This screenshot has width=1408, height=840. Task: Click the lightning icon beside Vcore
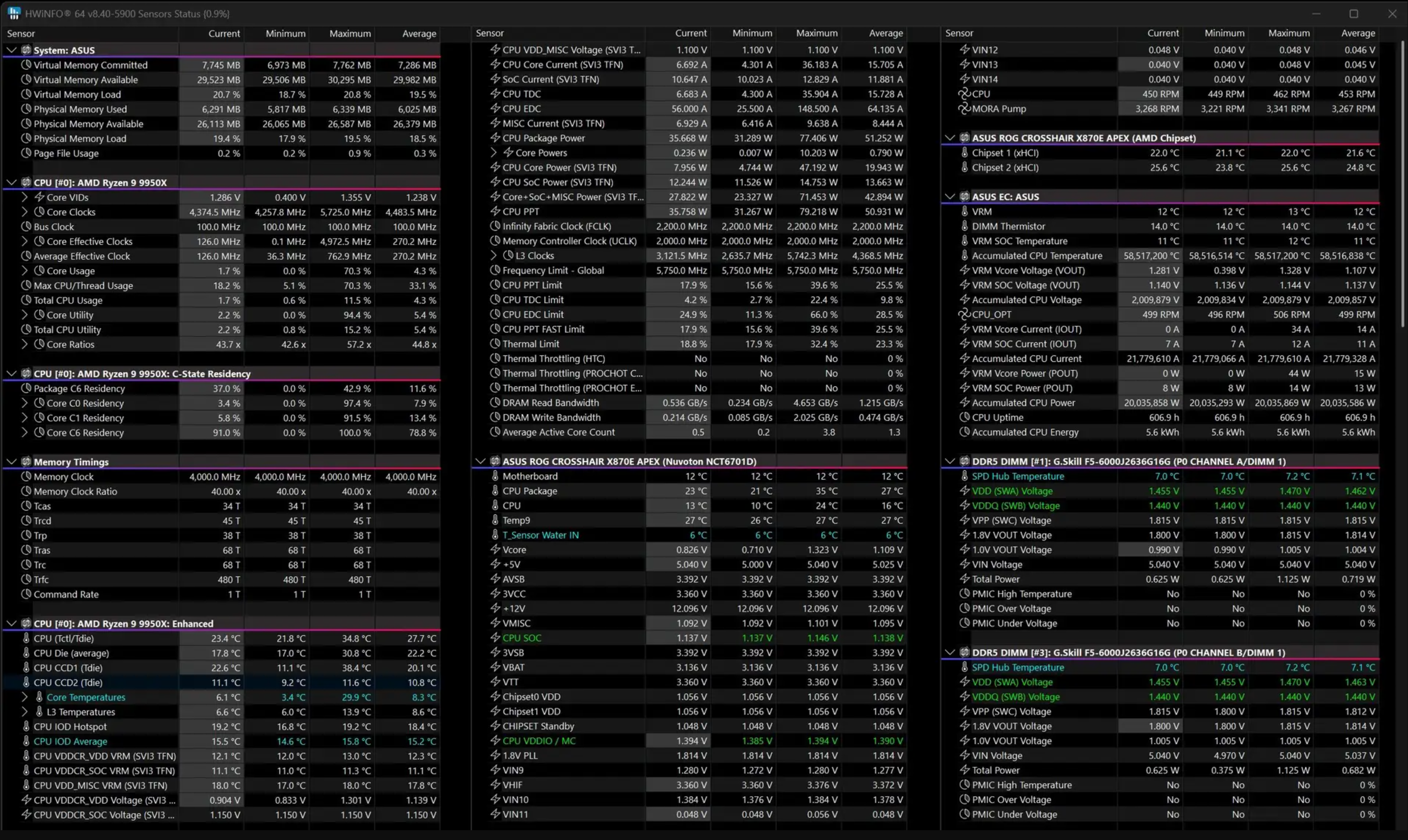495,550
